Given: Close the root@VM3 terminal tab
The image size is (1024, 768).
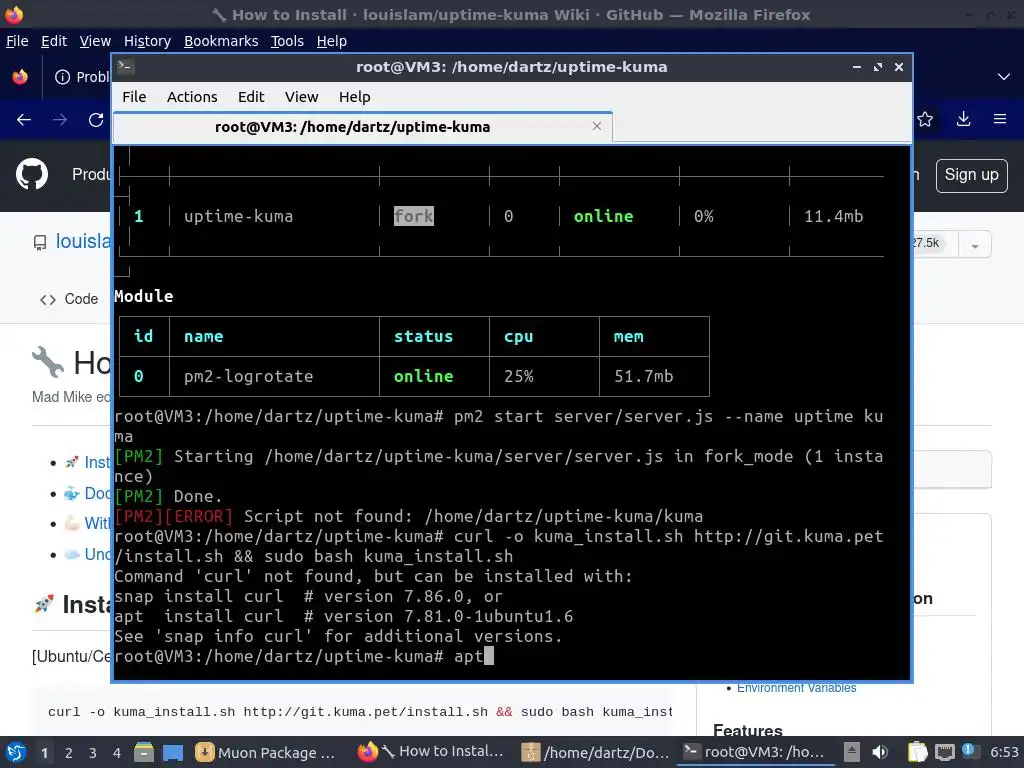Looking at the screenshot, I should tap(596, 126).
